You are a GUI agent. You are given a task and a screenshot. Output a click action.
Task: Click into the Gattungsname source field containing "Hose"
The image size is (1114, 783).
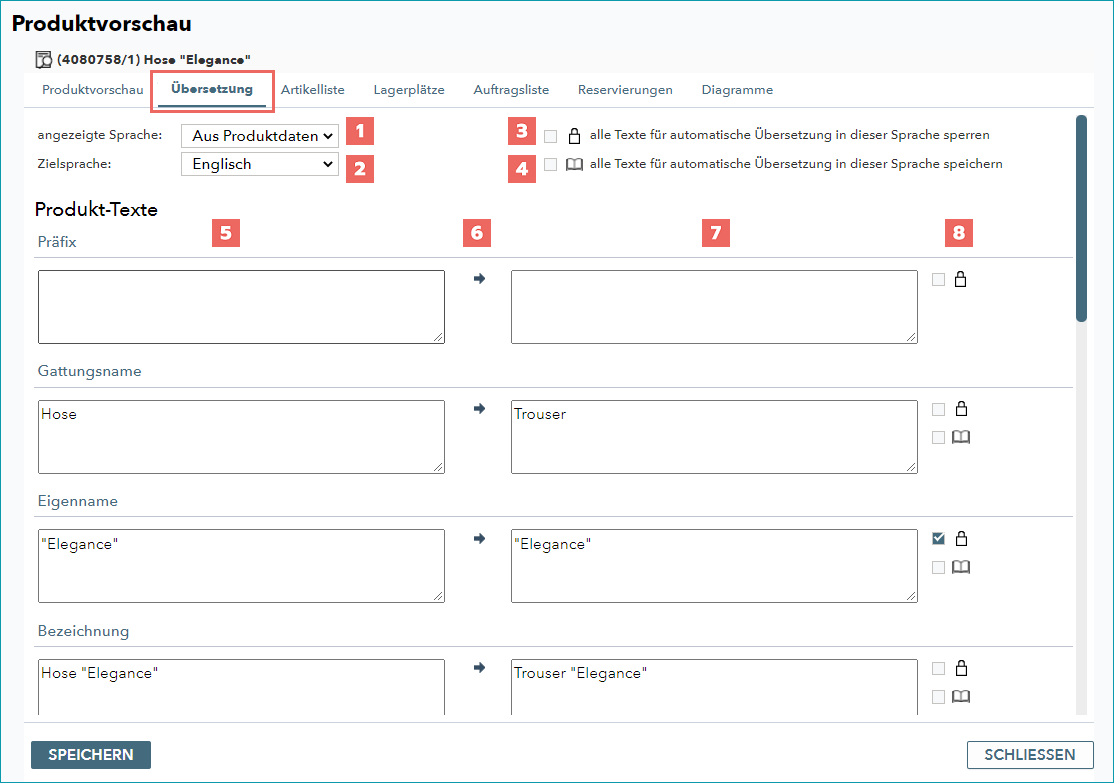tap(242, 437)
